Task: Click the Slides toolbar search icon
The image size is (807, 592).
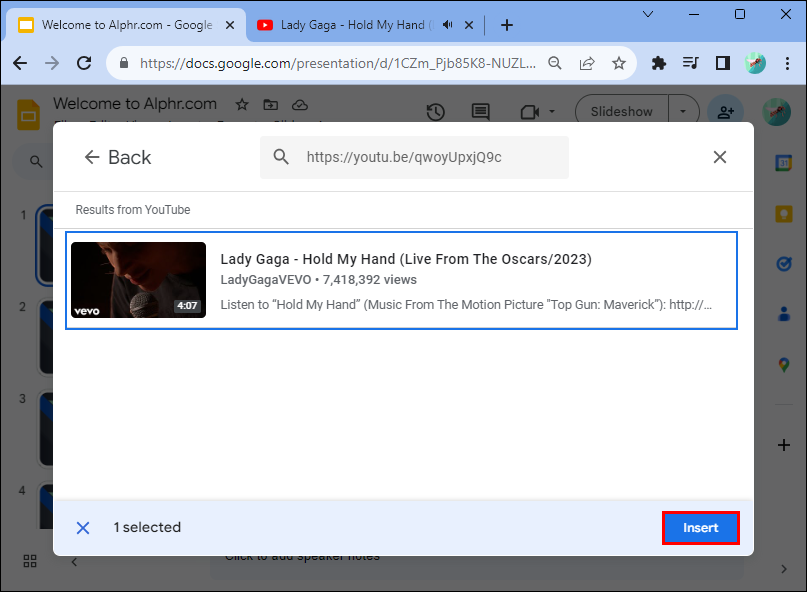Action: click(36, 162)
